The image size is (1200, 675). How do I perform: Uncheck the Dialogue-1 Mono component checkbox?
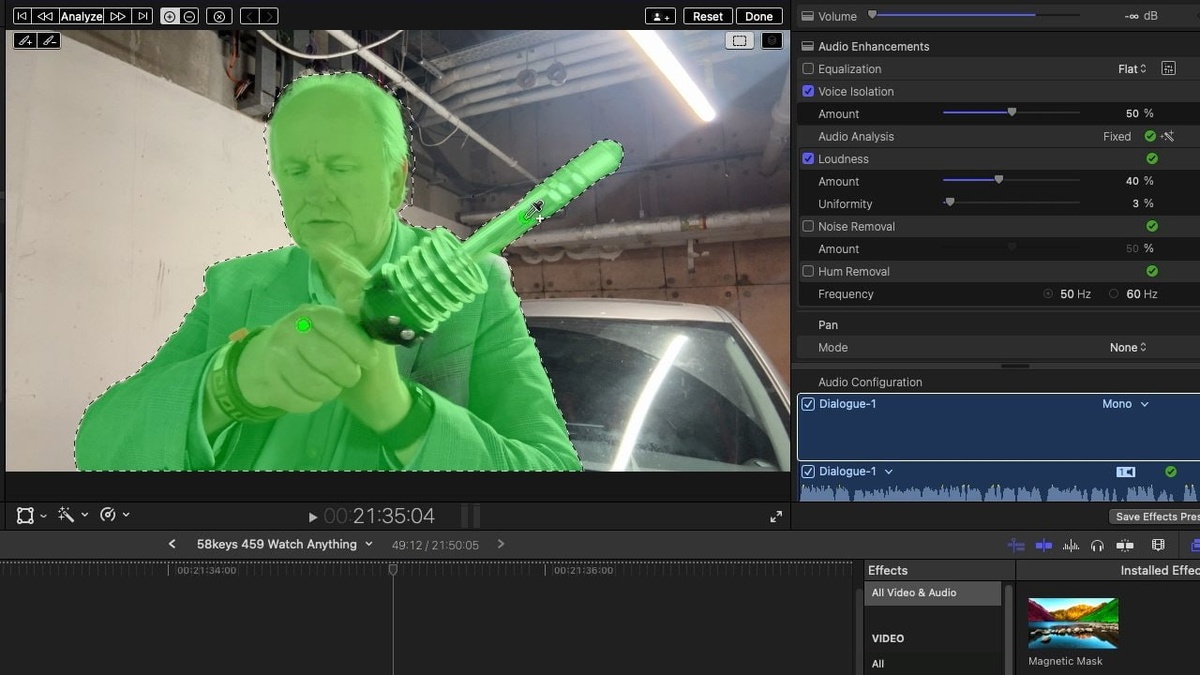click(808, 404)
